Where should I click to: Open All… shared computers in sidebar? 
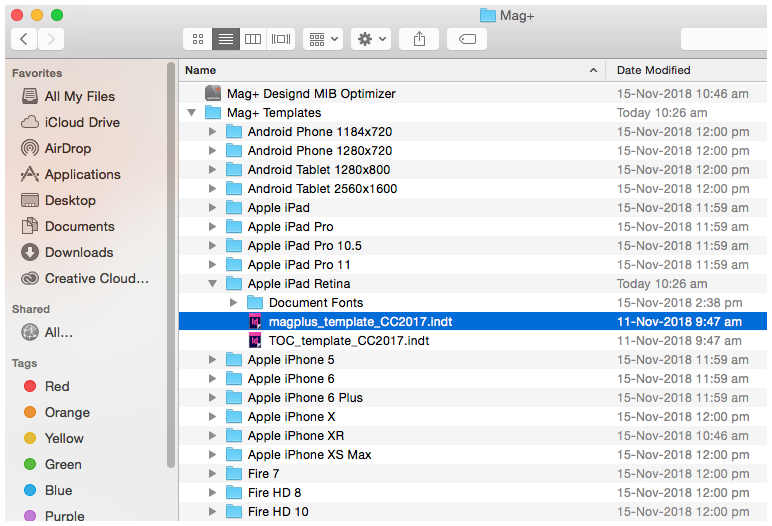tap(47, 332)
